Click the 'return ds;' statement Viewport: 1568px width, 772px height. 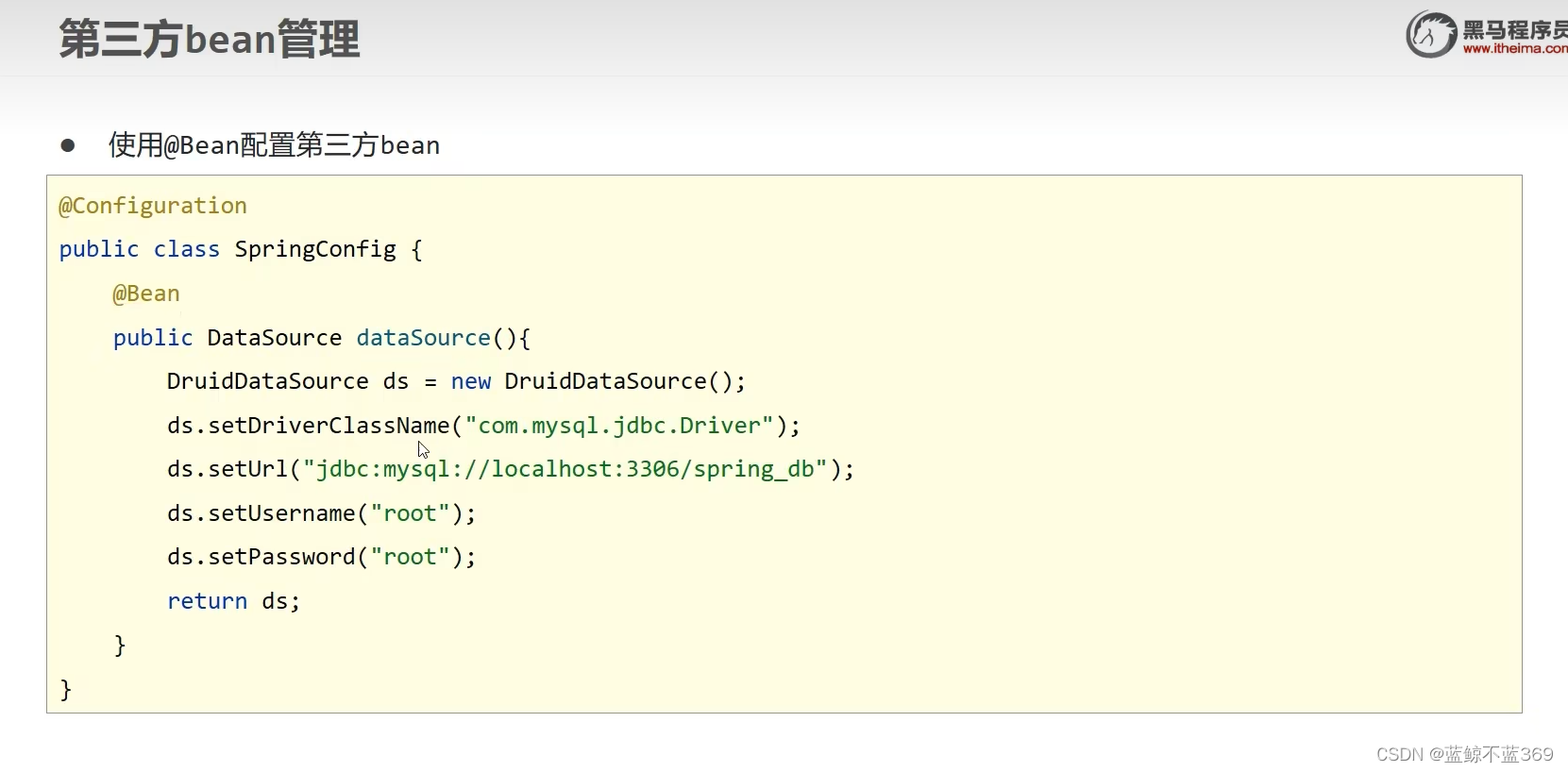click(234, 601)
